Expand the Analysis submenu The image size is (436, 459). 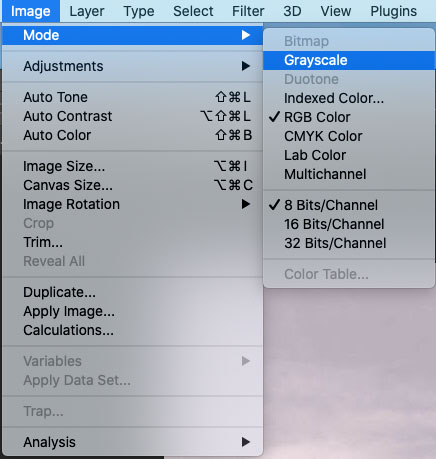pyautogui.click(x=132, y=442)
